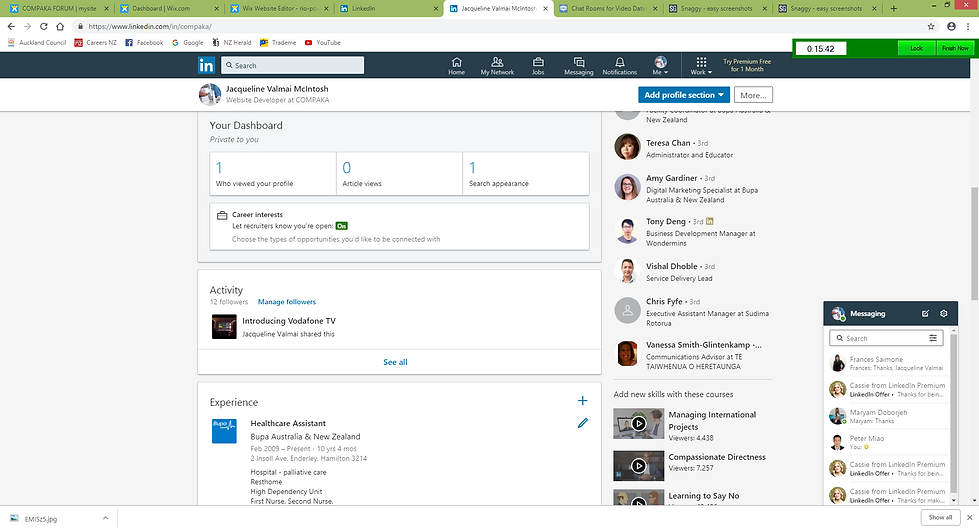Switch to Chat Rooms for Video Dating tab
Viewport: 979px width, 530px height.
coord(608,8)
